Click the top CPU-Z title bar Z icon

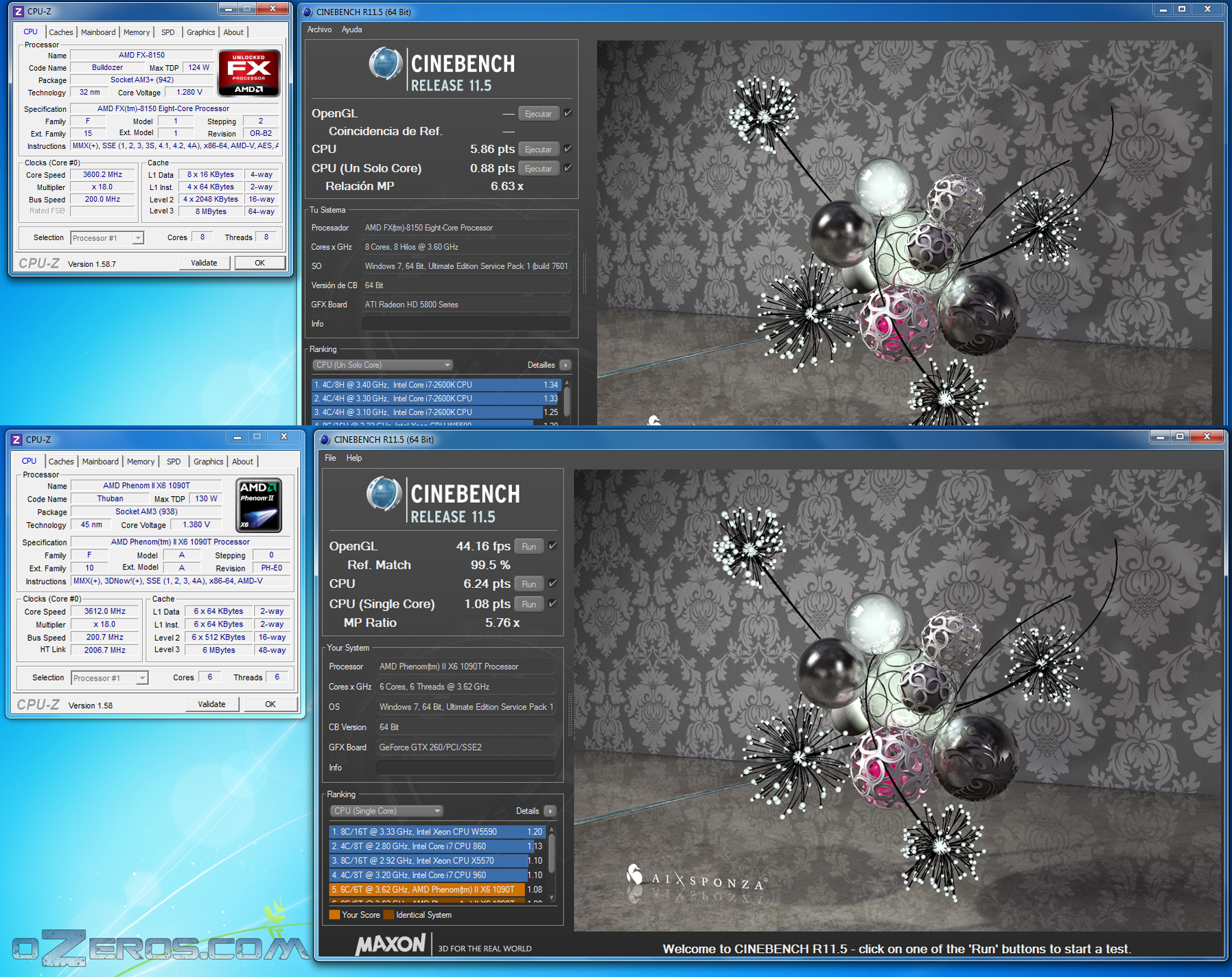(x=19, y=11)
